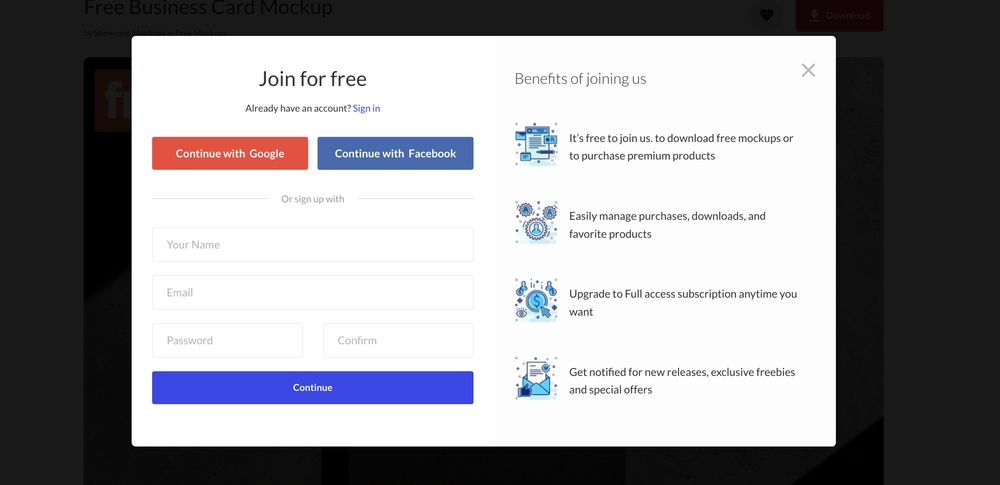Click the manage purchases gears icon
Image resolution: width=1000 pixels, height=485 pixels.
pyautogui.click(x=536, y=222)
